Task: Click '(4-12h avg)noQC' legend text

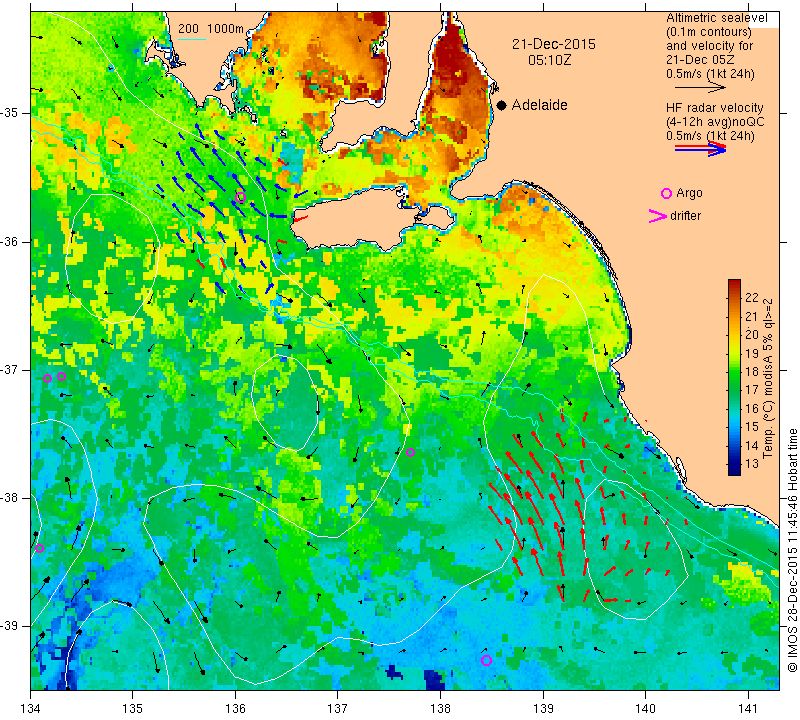Action: 715,122
